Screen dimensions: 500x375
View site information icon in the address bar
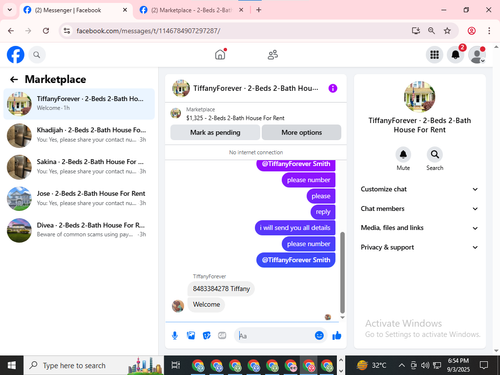point(67,31)
